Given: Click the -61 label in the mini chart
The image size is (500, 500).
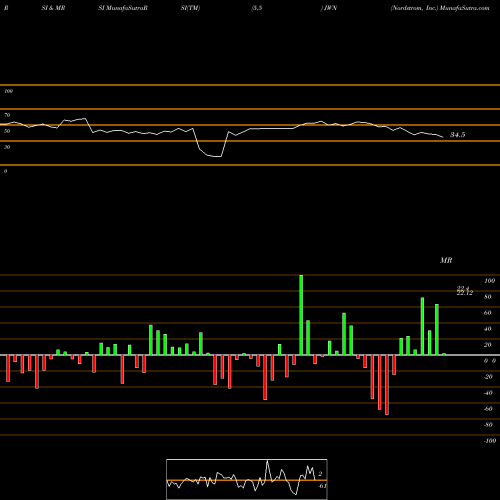Looking at the screenshot, I should point(322,486).
